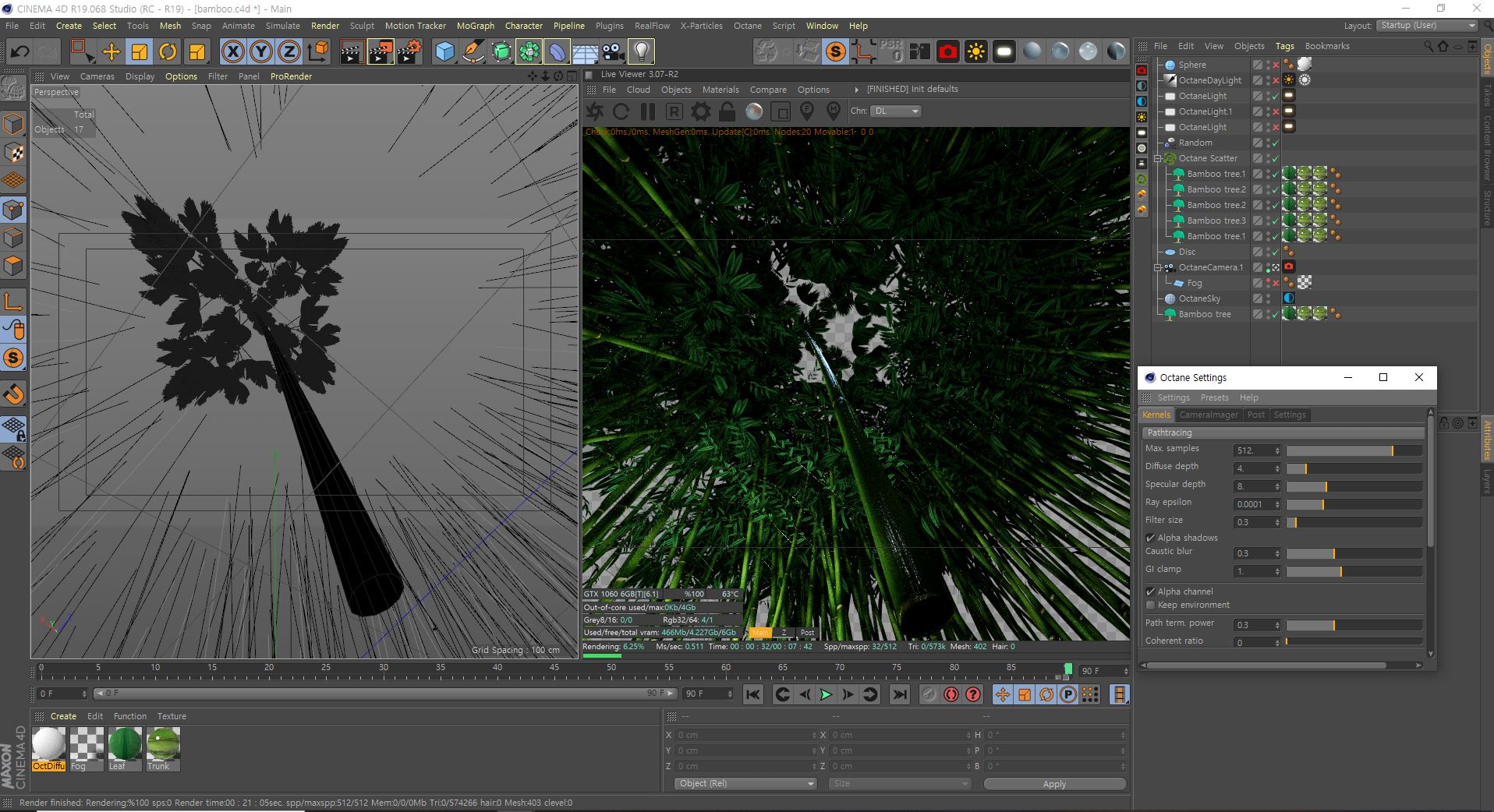The width and height of the screenshot is (1494, 812).
Task: Select the Scale tool
Action: pos(140,52)
